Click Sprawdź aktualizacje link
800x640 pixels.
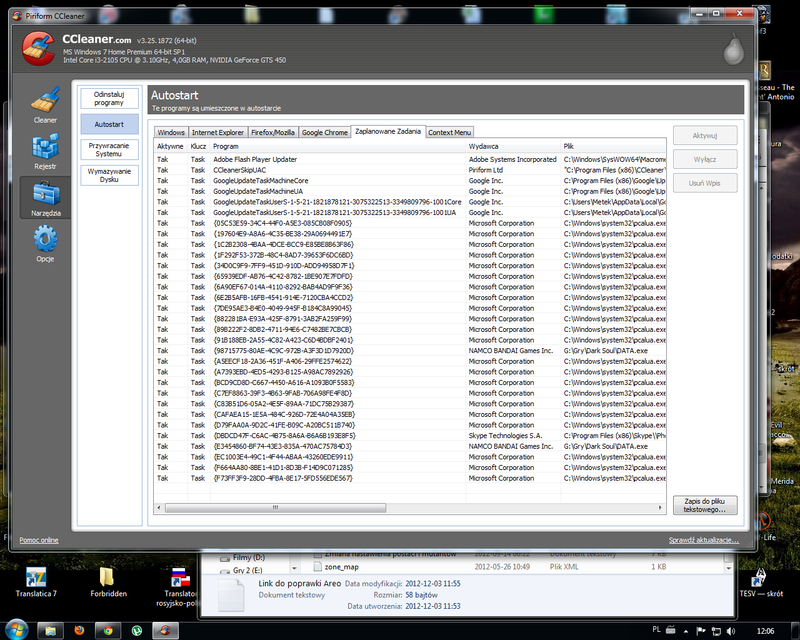tap(697, 540)
